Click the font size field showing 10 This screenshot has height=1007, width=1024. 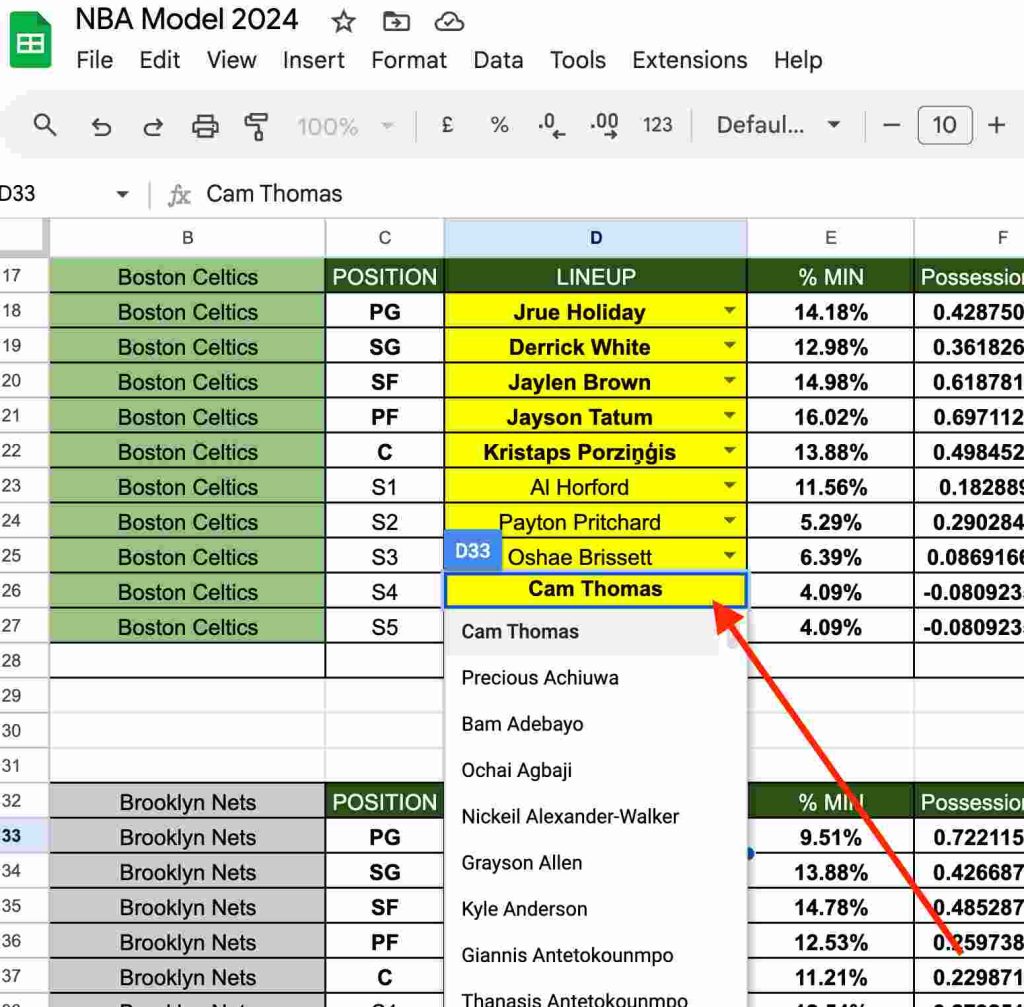click(x=945, y=125)
